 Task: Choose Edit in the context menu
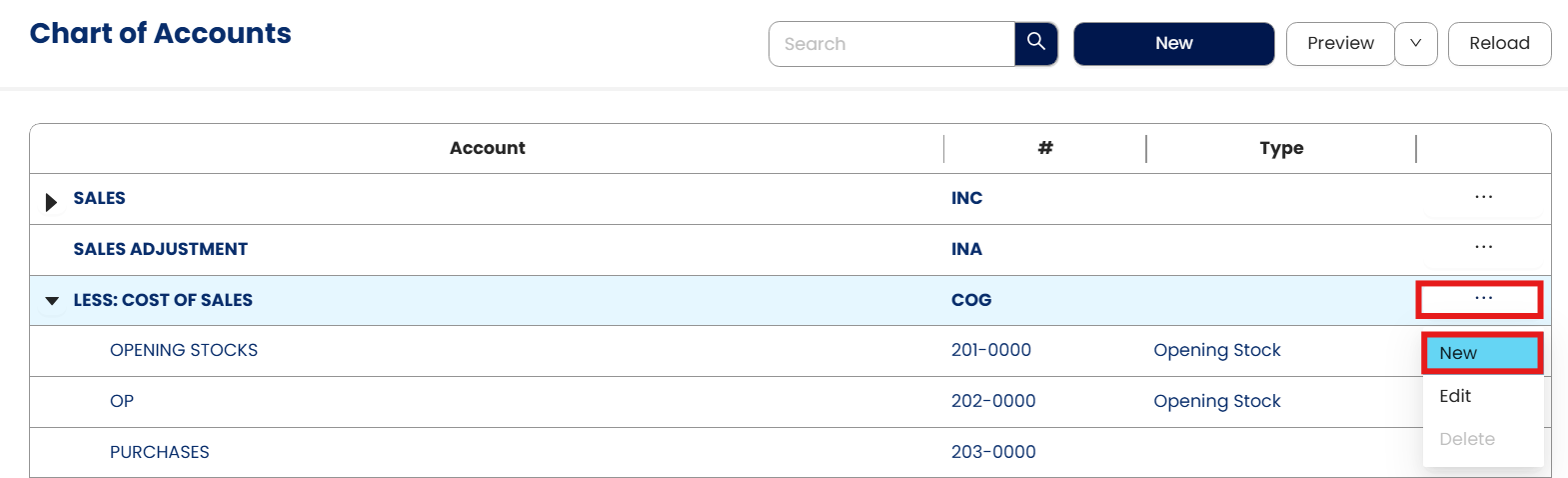[1455, 396]
